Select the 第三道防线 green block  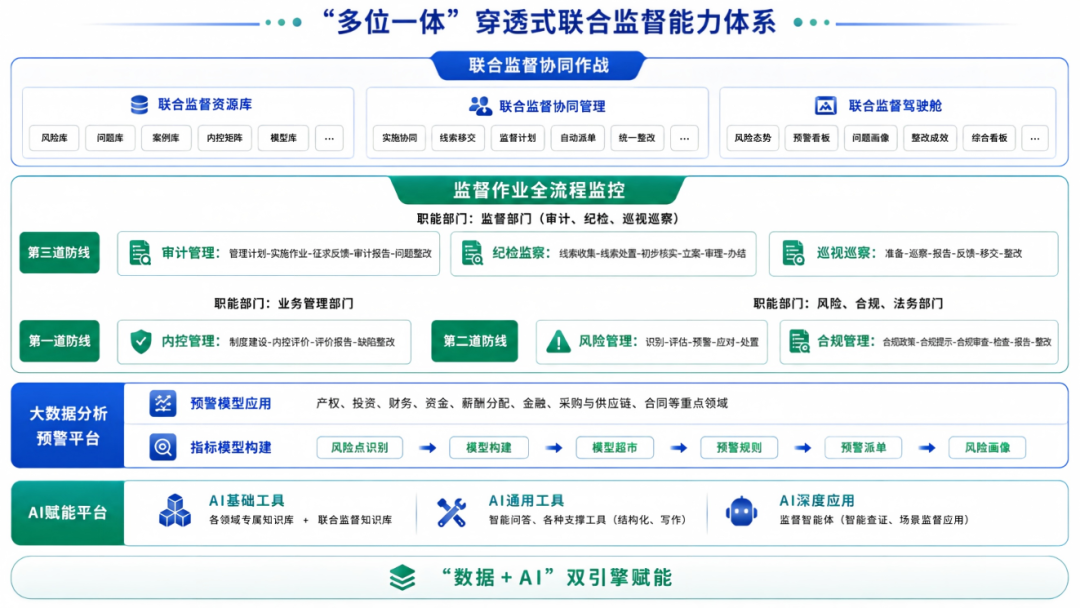(59, 253)
